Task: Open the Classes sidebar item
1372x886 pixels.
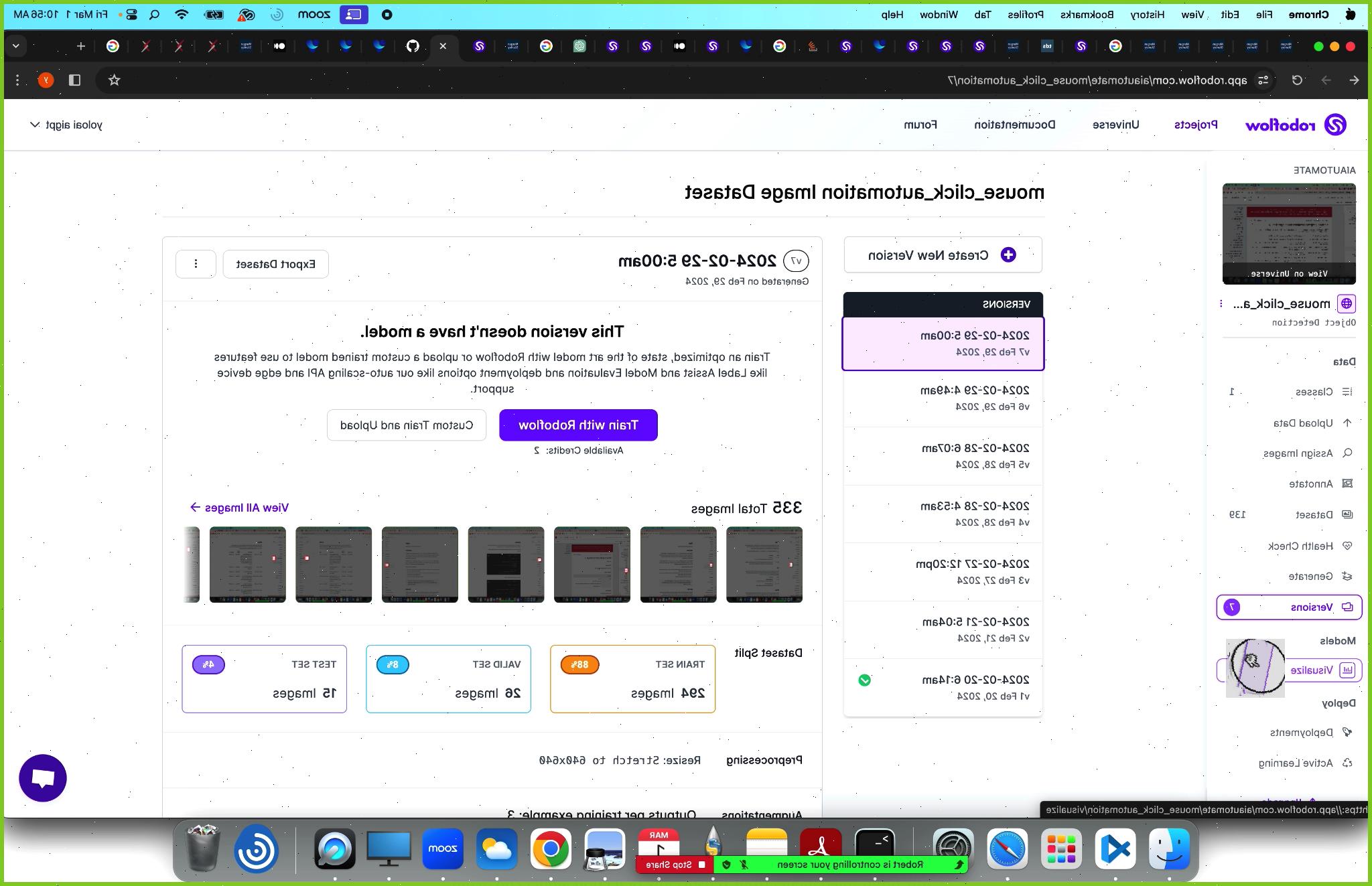Action: (1289, 392)
